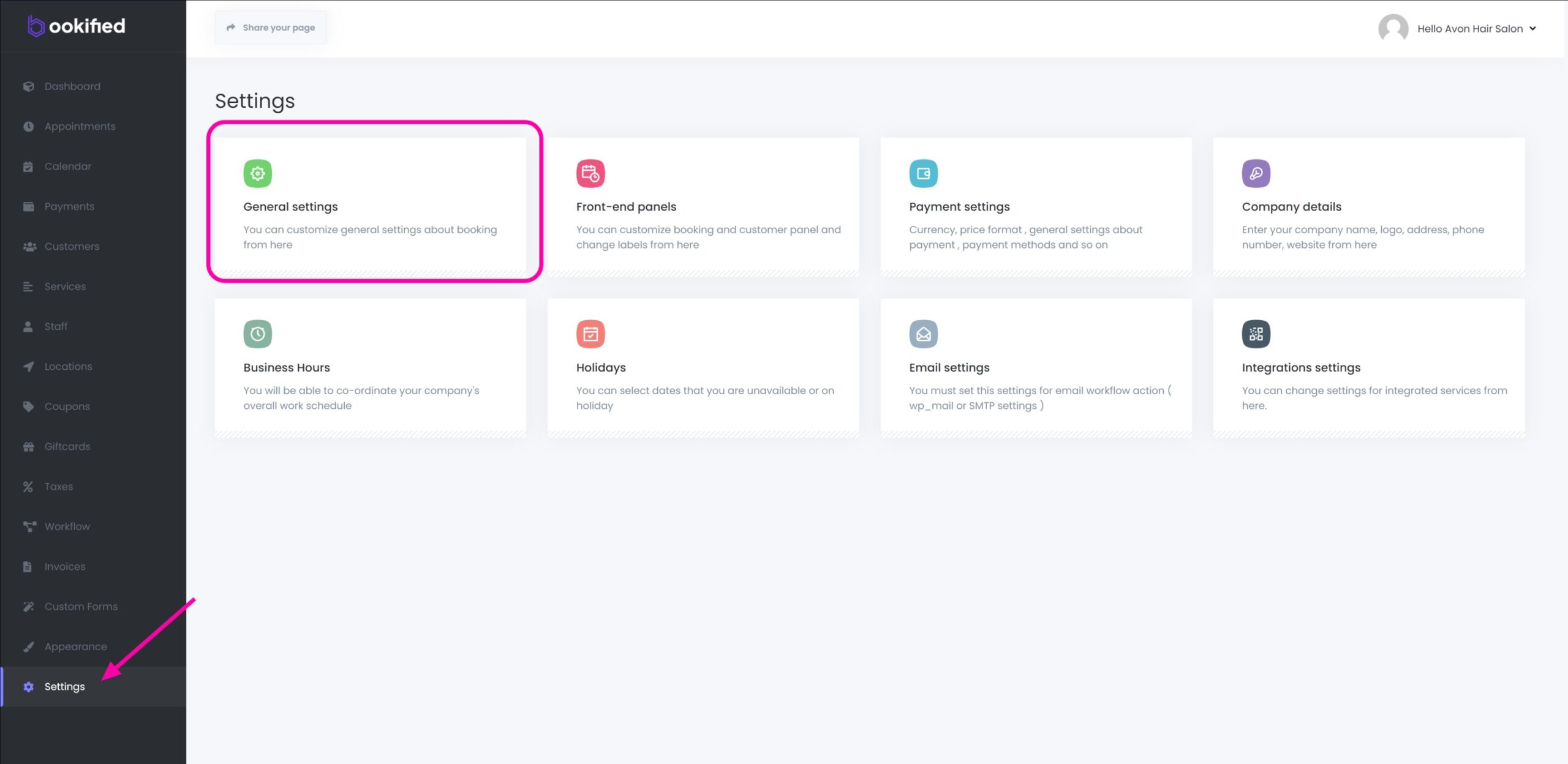1568x764 pixels.
Task: Click the Appearance sidebar label
Action: click(75, 646)
